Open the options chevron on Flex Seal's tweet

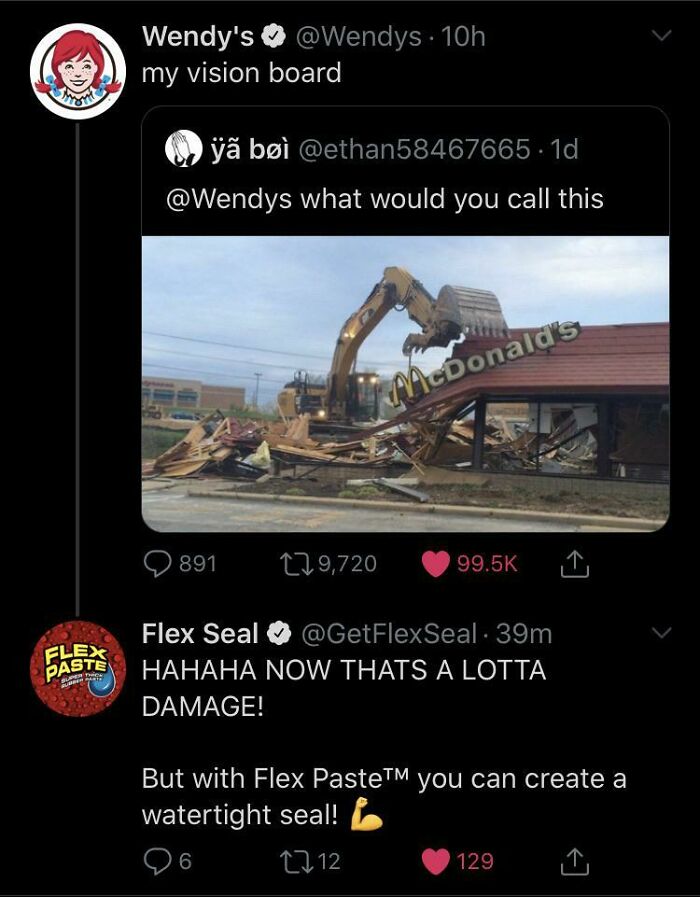[658, 633]
